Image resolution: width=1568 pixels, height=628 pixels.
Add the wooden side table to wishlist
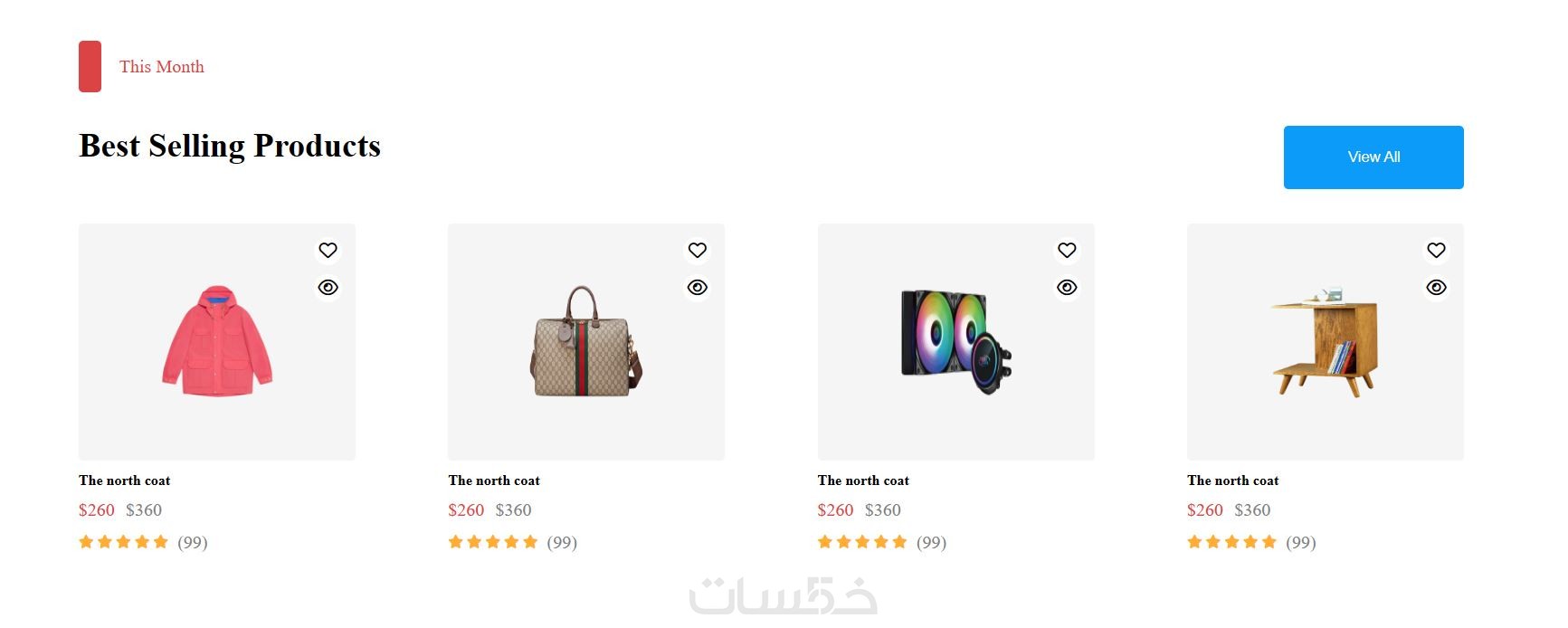(x=1436, y=250)
